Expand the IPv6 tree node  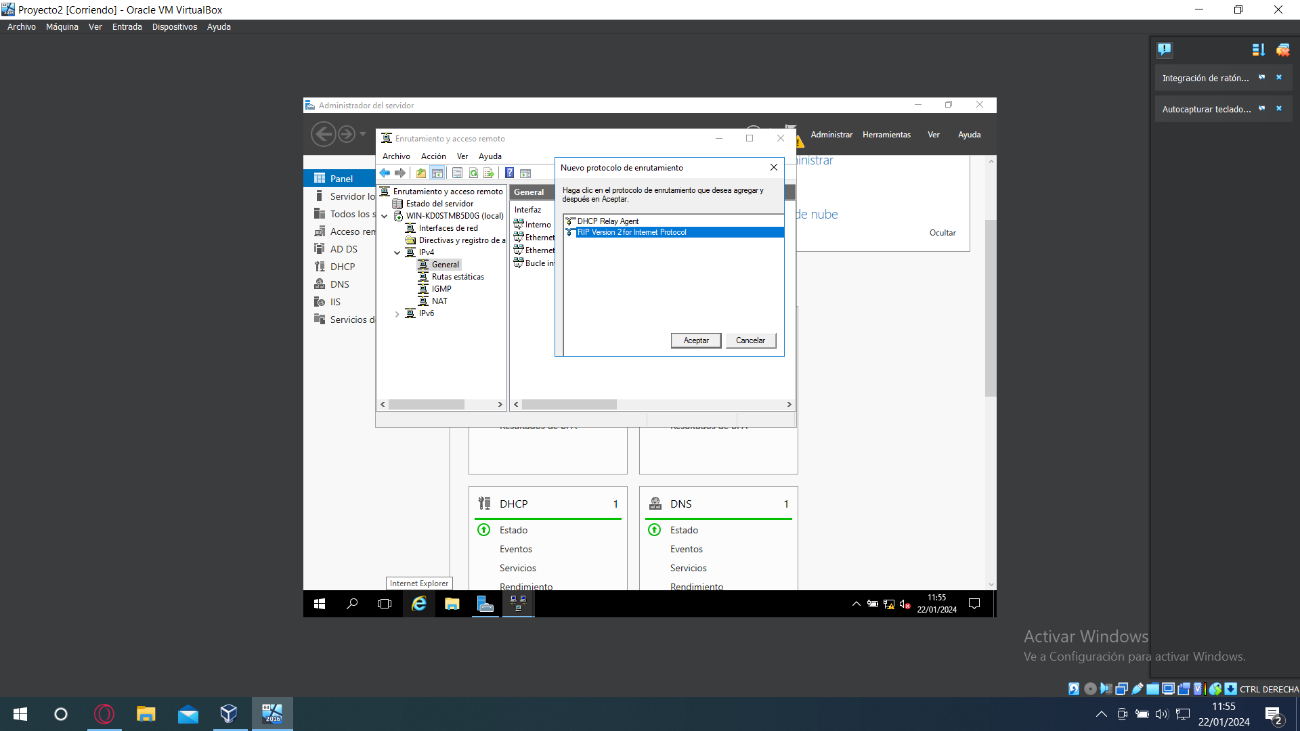(397, 313)
